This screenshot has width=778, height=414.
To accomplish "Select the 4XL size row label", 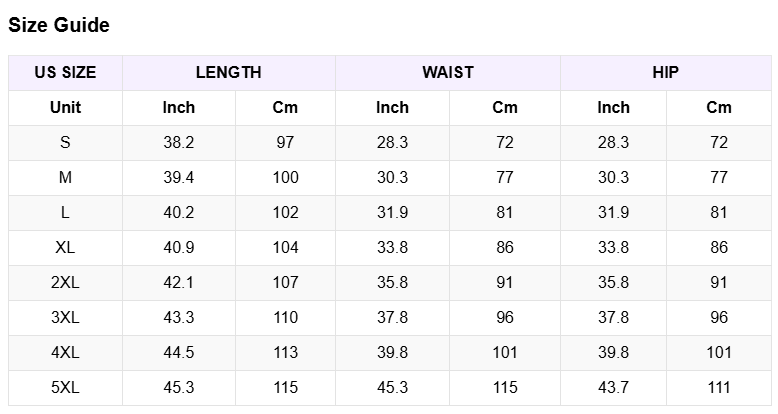I will click(65, 352).
